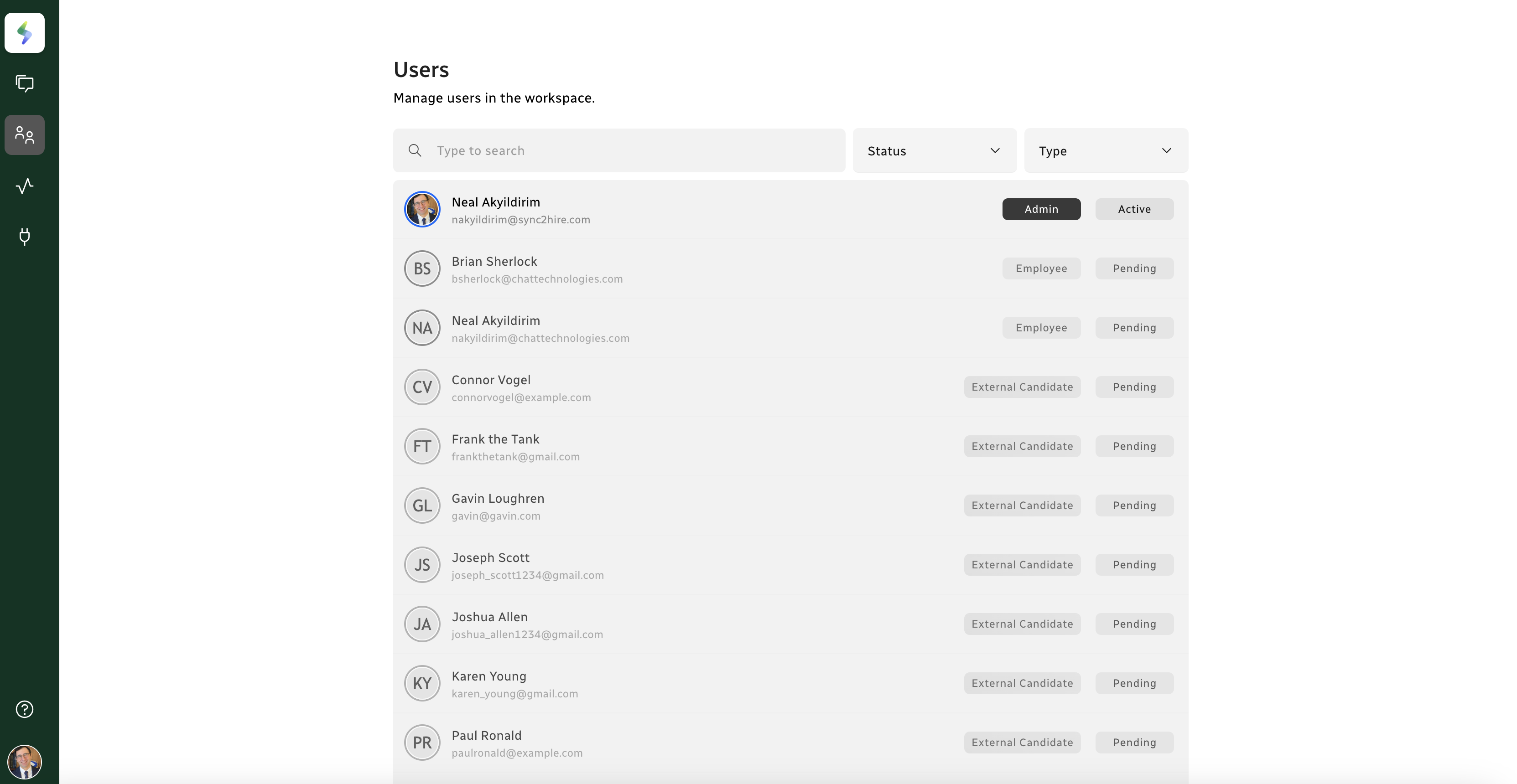Screen dimensions: 1517x784
Task: Open the chat messages sidebar icon
Action: (x=25, y=83)
